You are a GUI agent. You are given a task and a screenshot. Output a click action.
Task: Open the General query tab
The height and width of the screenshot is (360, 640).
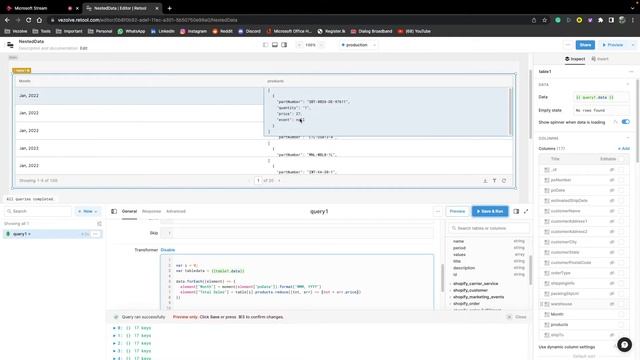[129, 211]
